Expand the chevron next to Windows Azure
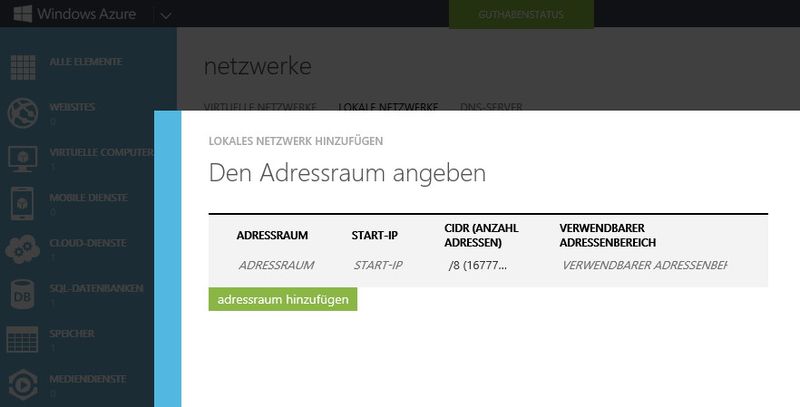Screen dimensions: 800x407 point(165,16)
